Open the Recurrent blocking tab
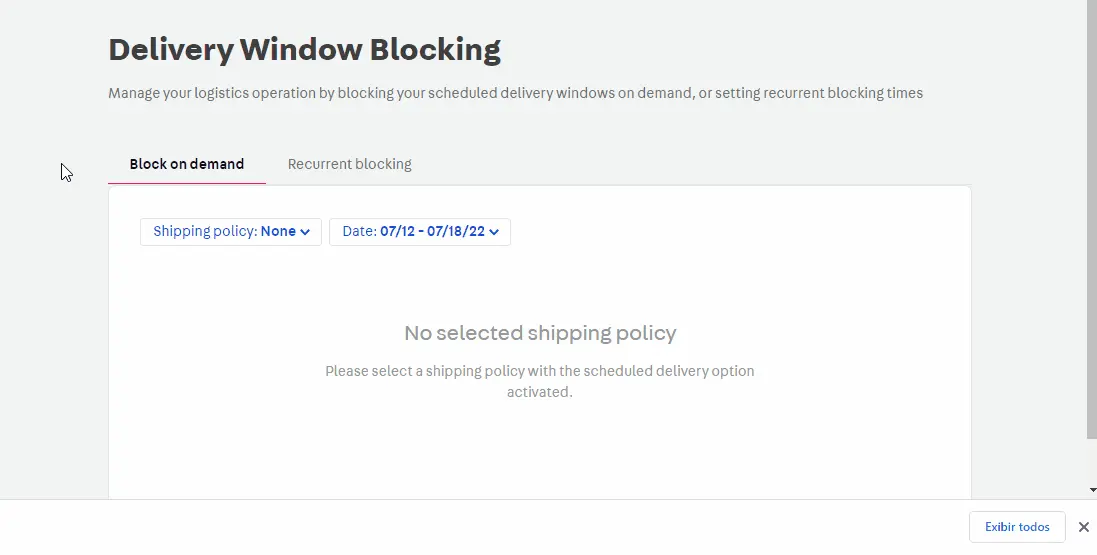This screenshot has width=1097, height=555. [349, 164]
